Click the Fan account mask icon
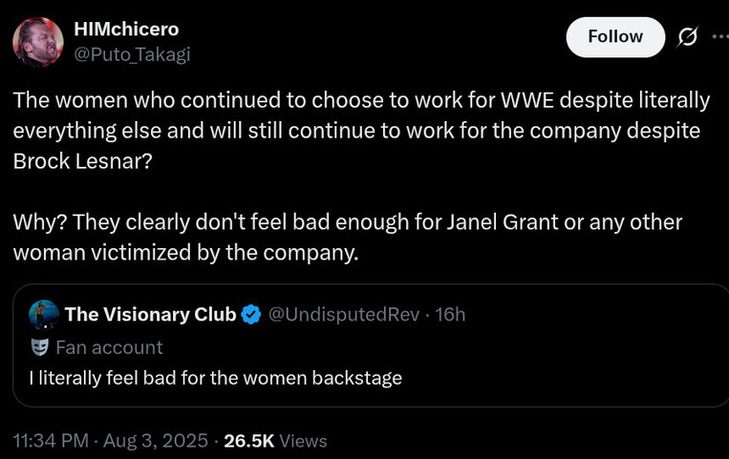 40,347
